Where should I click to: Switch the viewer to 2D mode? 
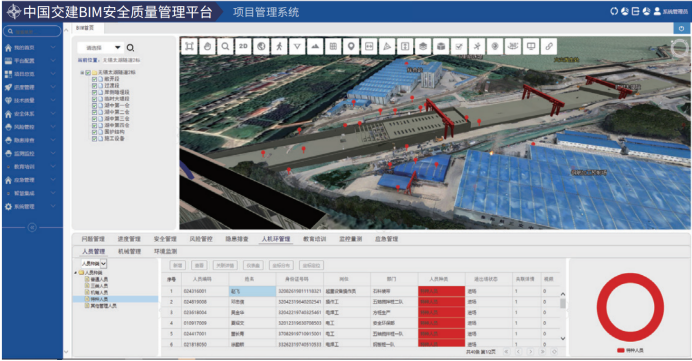click(243, 46)
